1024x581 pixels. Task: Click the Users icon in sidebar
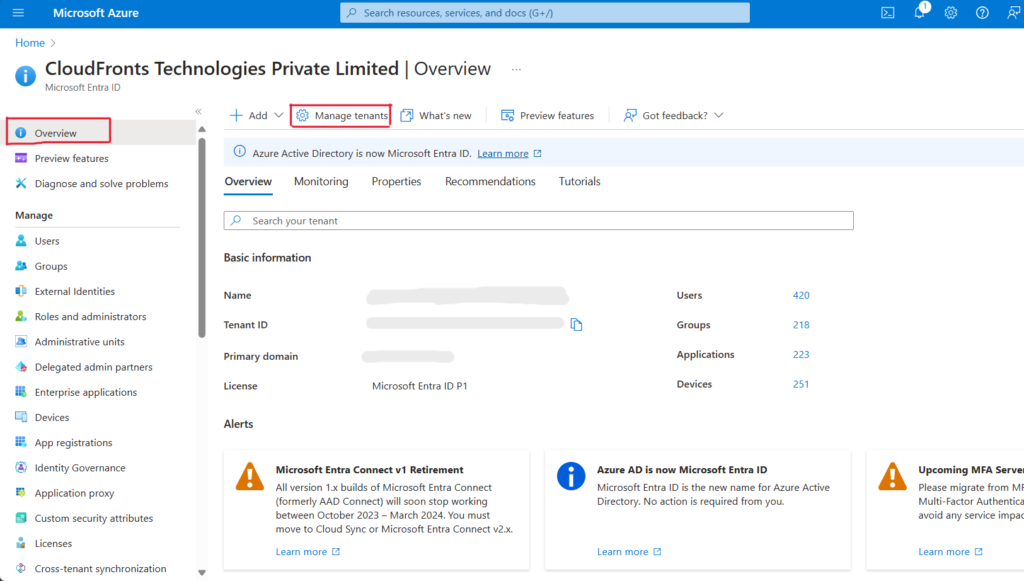coord(21,241)
